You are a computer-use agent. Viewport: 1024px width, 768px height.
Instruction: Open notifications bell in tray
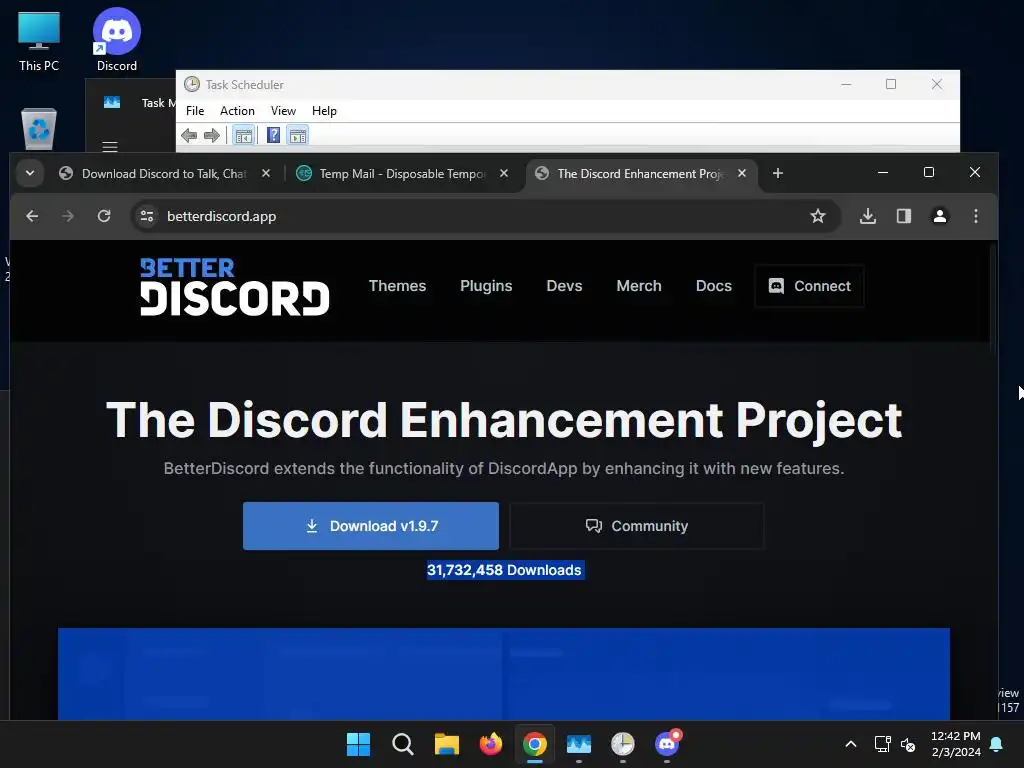pos(997,744)
